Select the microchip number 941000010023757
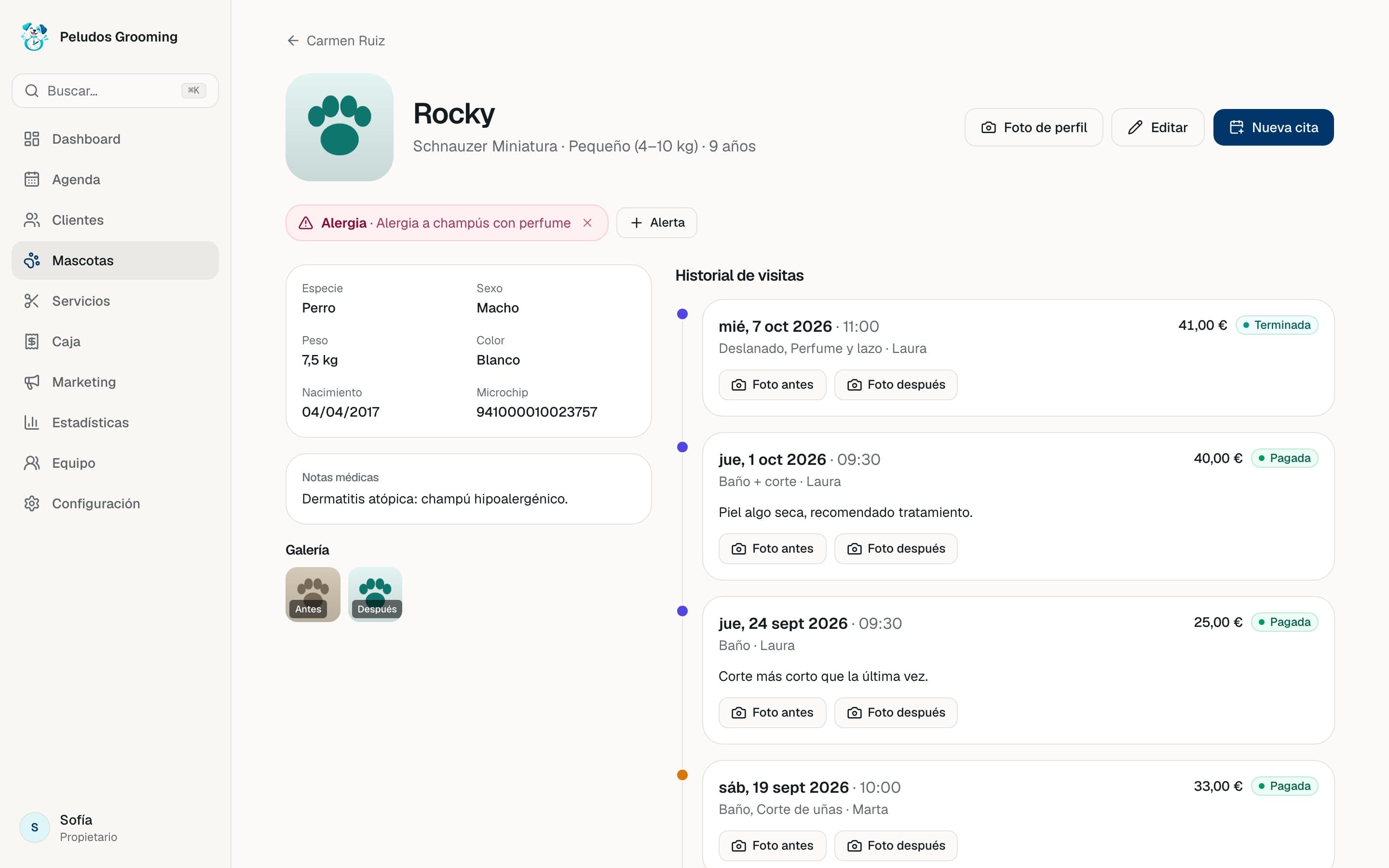This screenshot has height=868, width=1389. 537,412
